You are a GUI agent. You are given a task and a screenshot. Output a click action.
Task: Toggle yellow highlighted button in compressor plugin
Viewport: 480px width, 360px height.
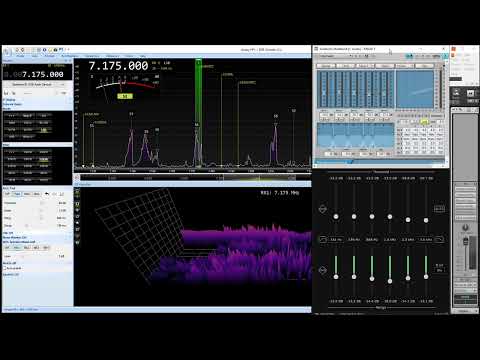click(424, 121)
